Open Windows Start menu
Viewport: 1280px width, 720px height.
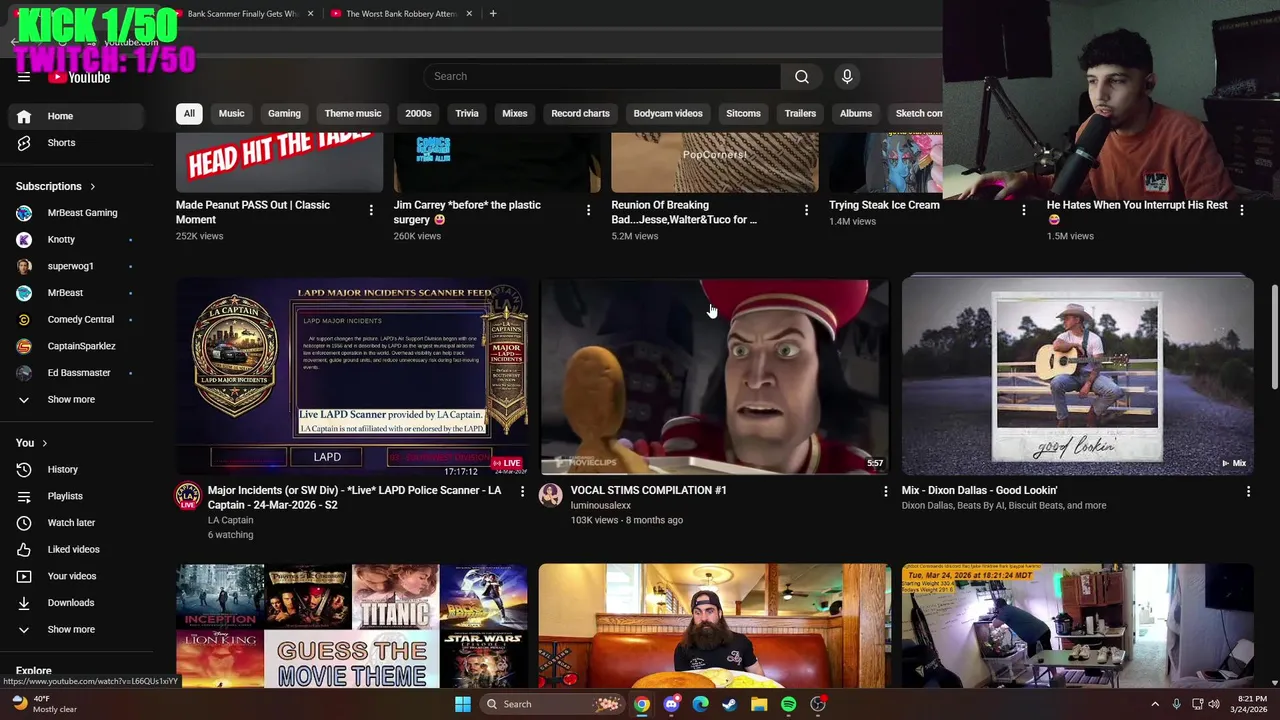pos(463,704)
